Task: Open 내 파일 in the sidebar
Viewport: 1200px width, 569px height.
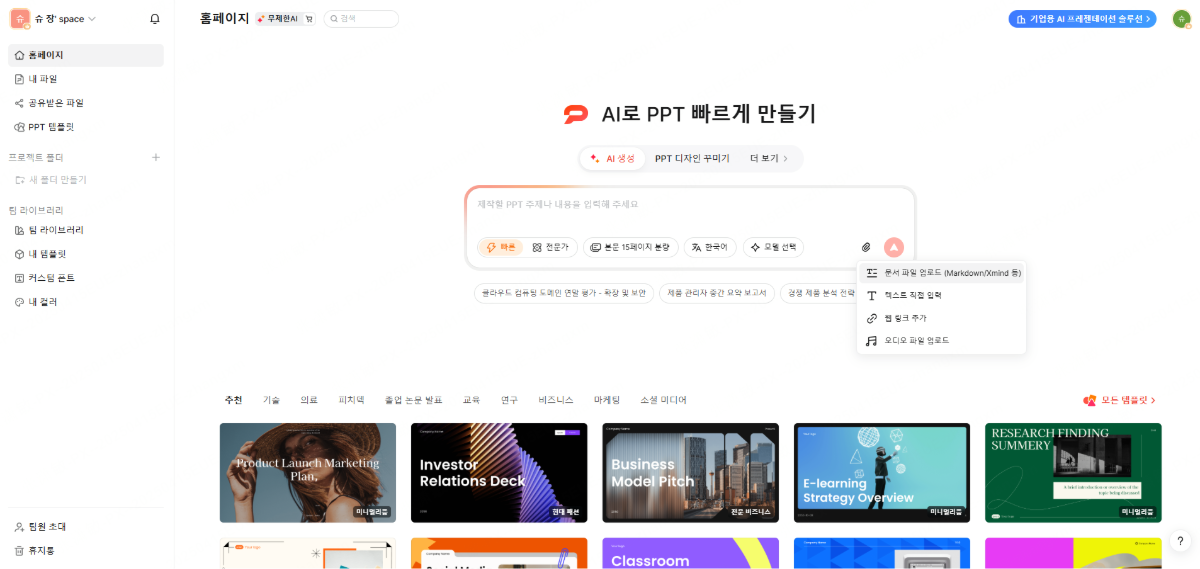Action: point(86,79)
